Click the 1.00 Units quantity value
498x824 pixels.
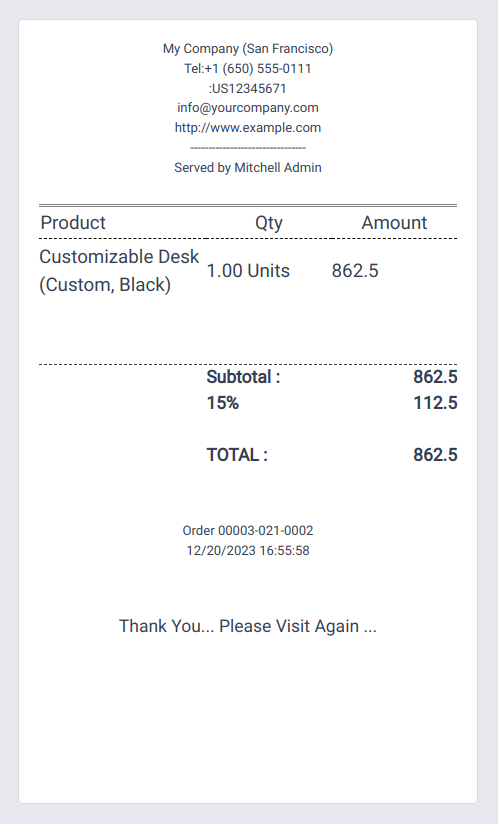click(248, 271)
